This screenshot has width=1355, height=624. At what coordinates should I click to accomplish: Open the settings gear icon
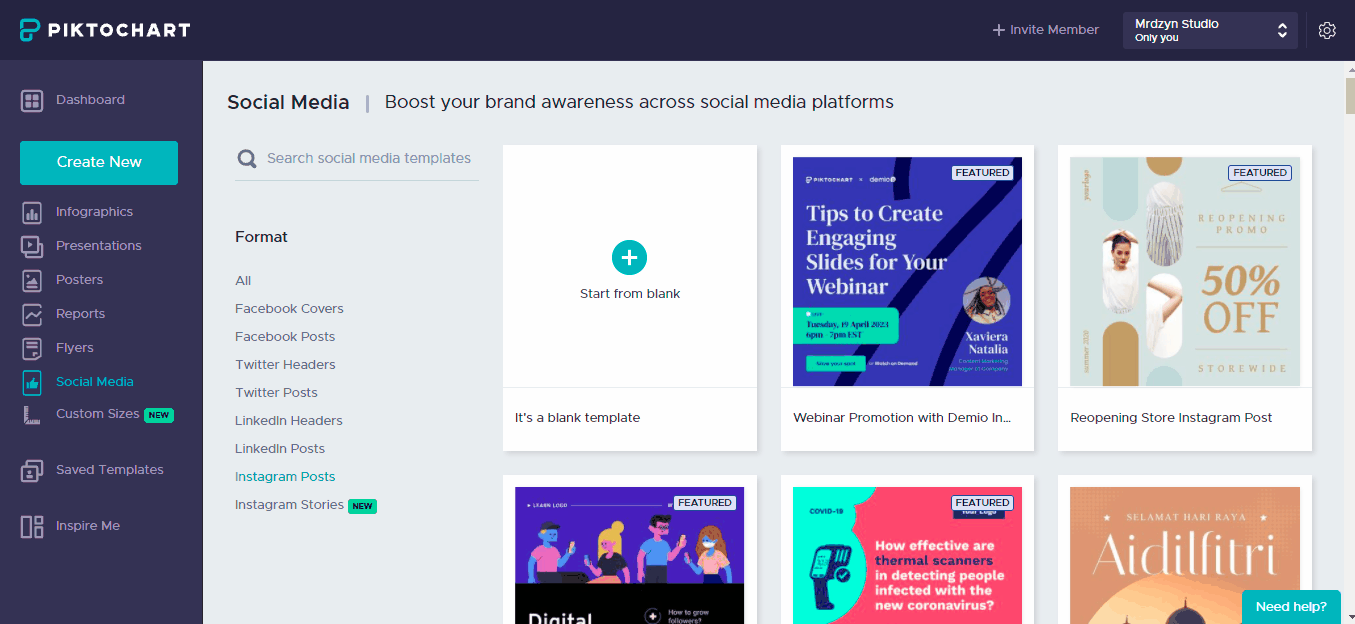1327,30
